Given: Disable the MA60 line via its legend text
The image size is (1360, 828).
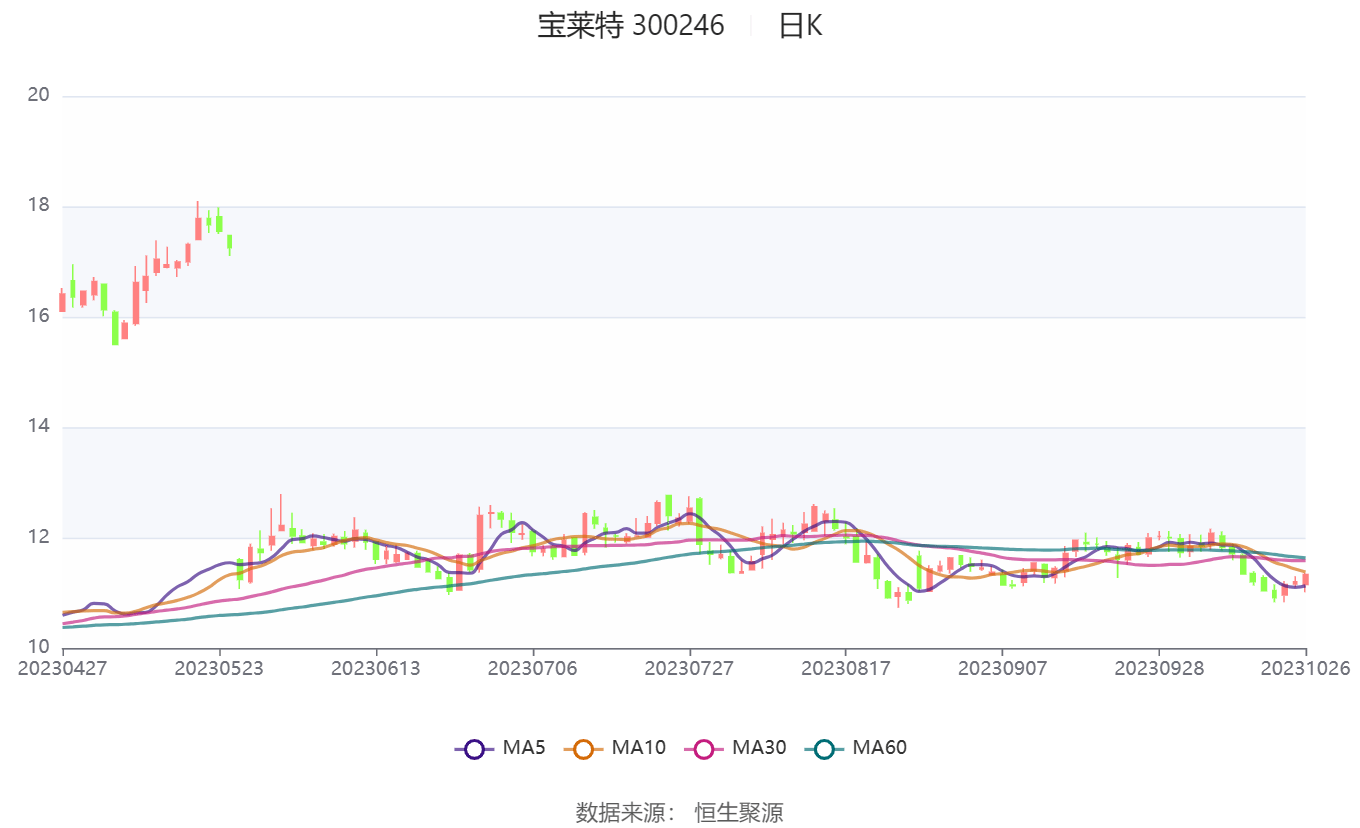Looking at the screenshot, I should pos(879,747).
